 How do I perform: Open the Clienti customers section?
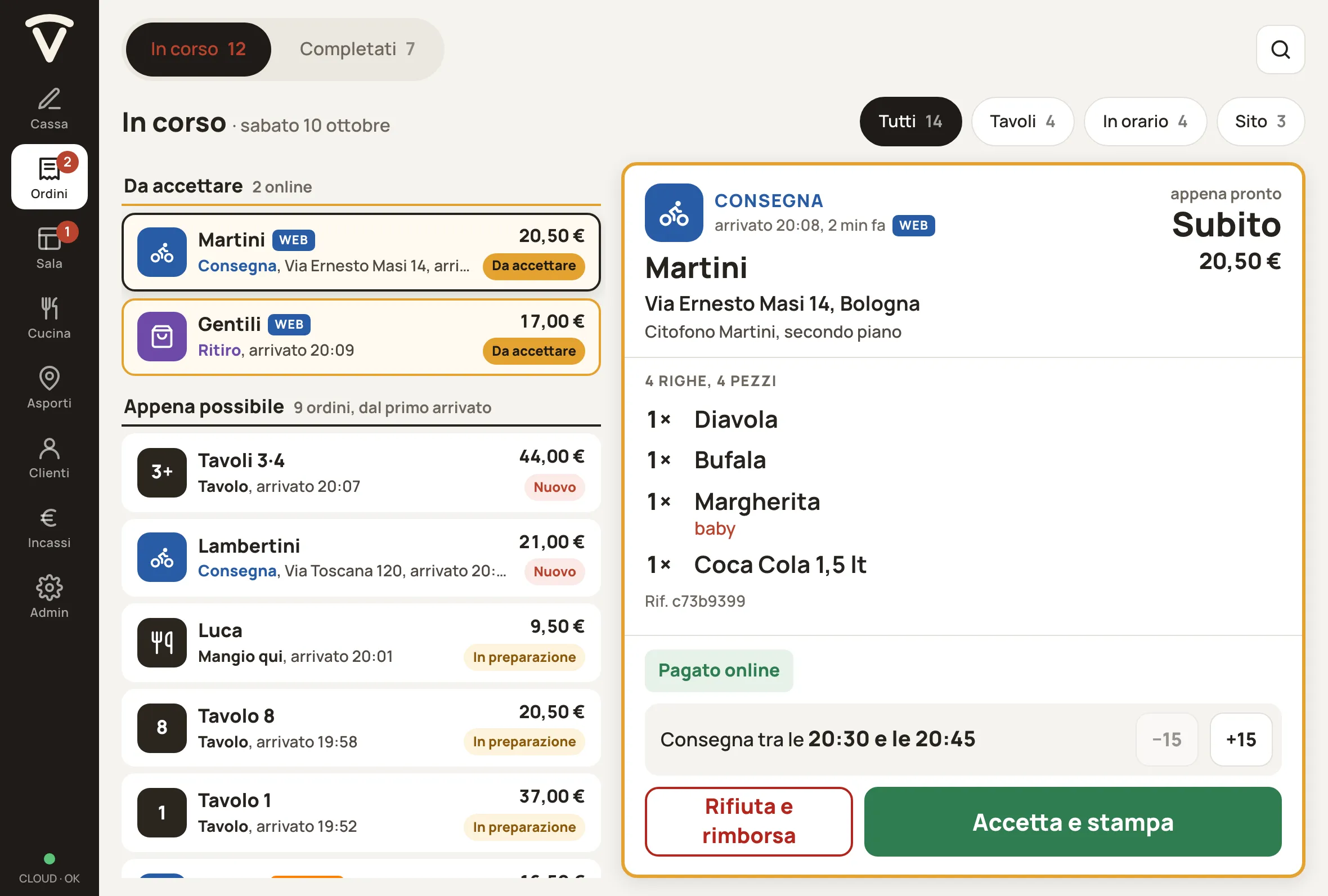[49, 456]
